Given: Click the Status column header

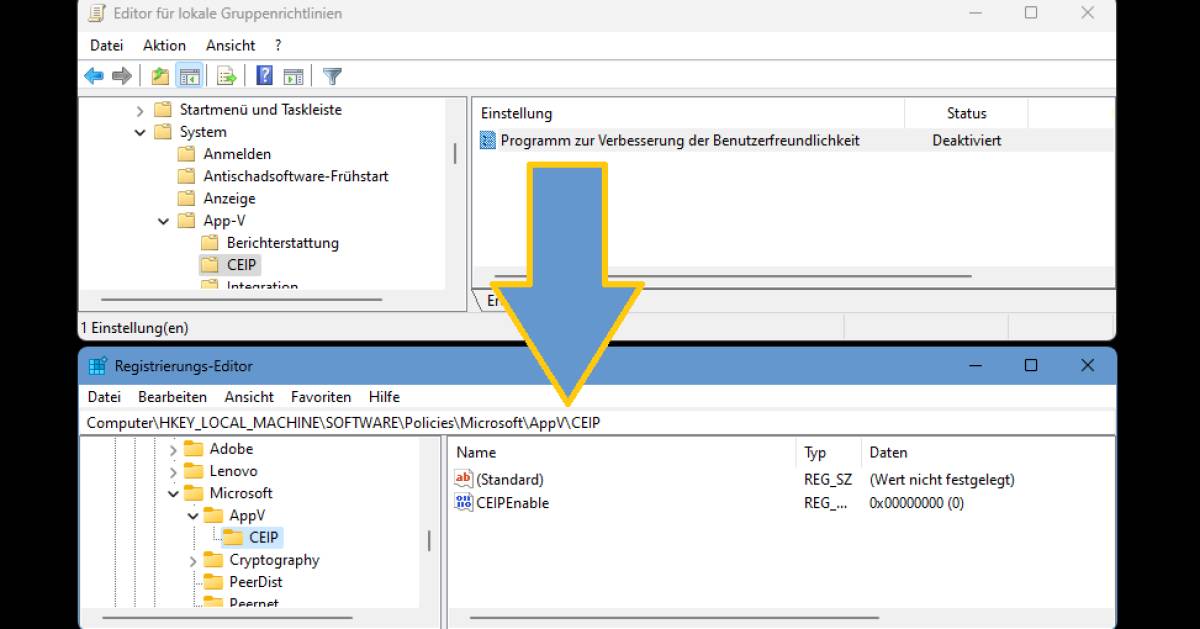Looking at the screenshot, I should pyautogui.click(x=966, y=113).
